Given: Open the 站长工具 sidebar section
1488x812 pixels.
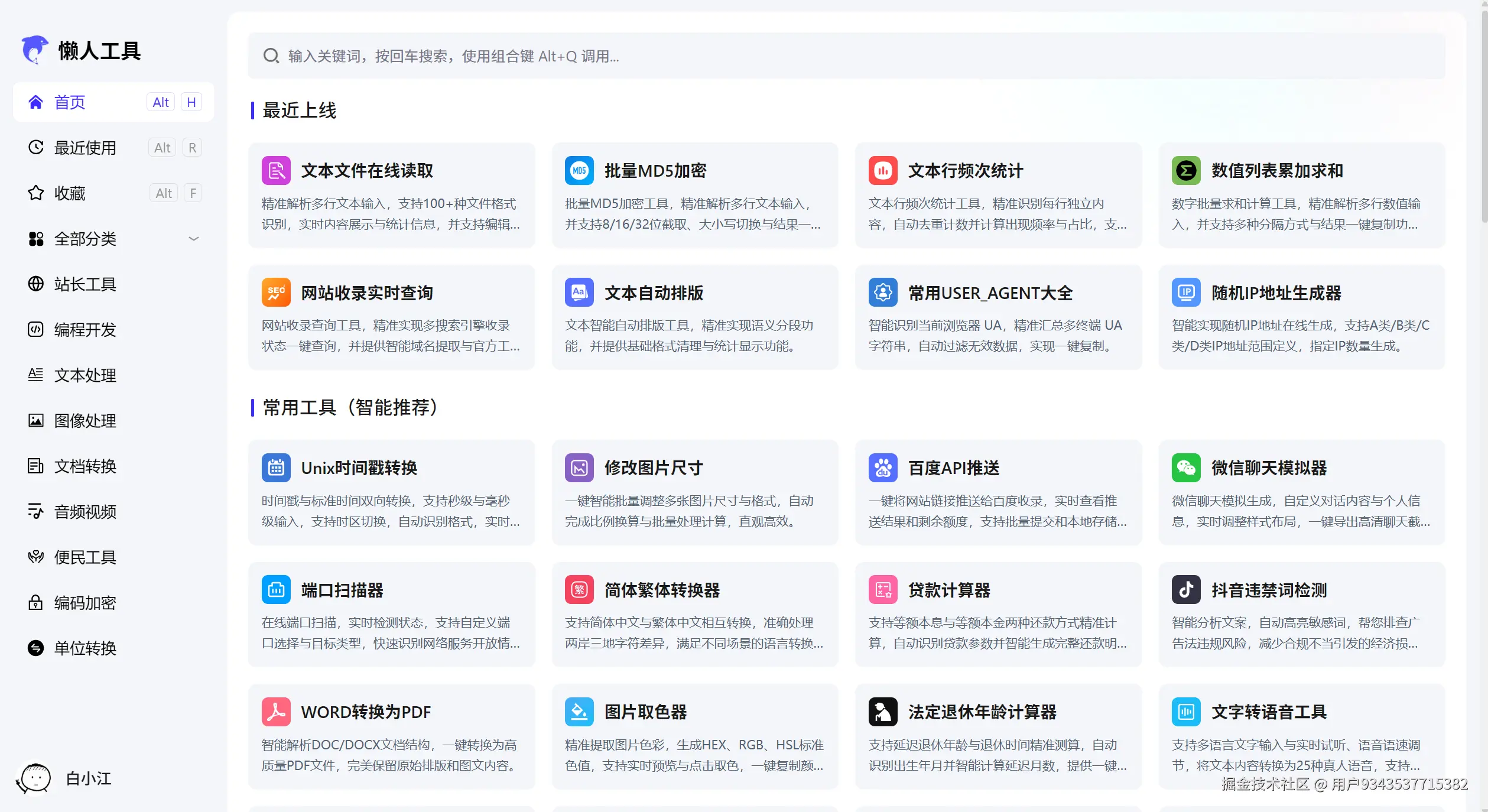Looking at the screenshot, I should 85,284.
